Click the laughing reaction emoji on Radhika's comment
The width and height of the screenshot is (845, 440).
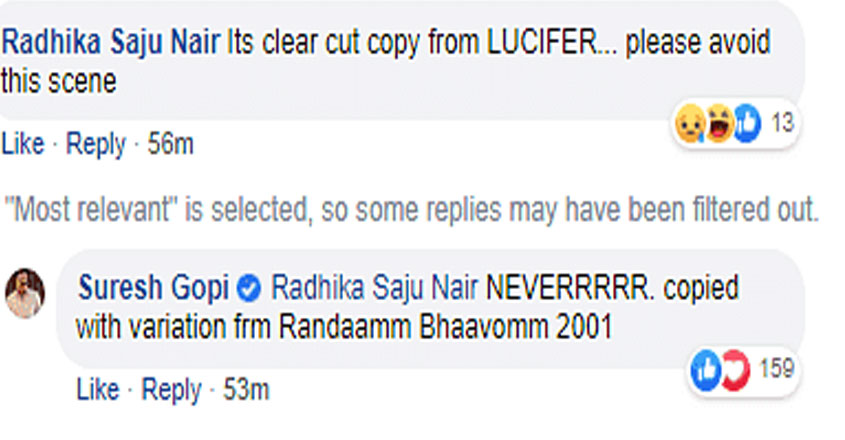click(x=719, y=123)
